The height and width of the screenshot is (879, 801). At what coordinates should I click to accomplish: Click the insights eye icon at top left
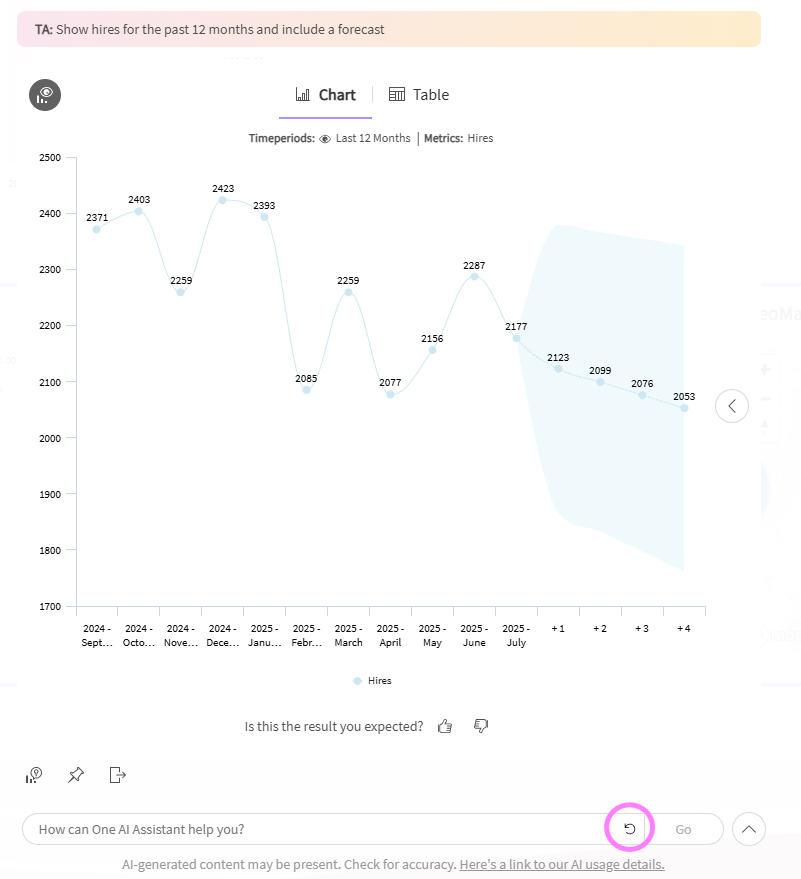pyautogui.click(x=45, y=95)
